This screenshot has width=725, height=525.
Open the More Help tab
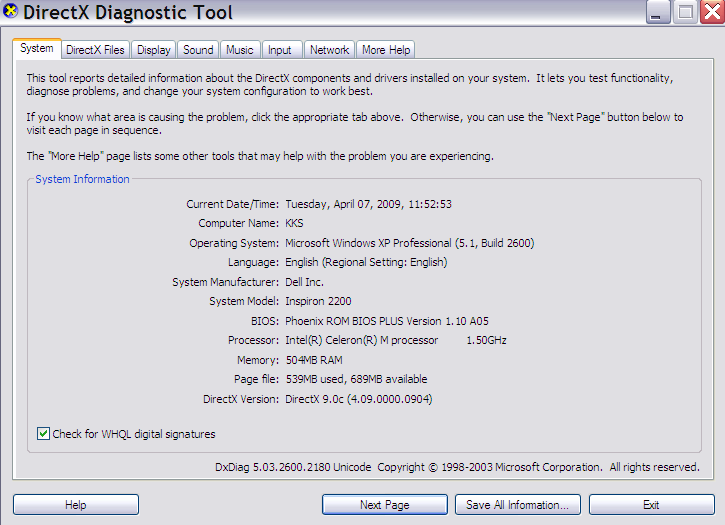click(385, 50)
